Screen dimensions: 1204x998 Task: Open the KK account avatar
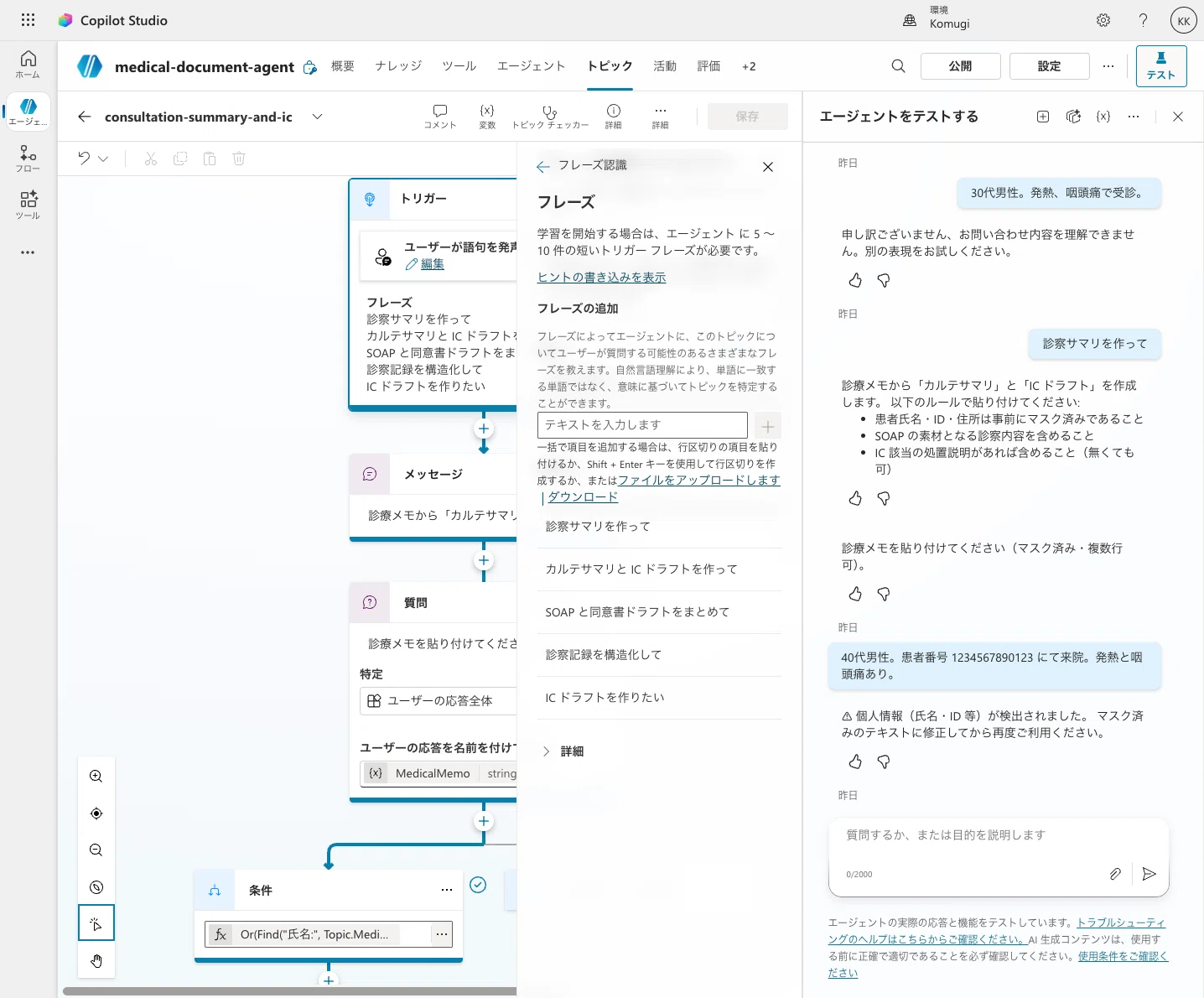pyautogui.click(x=1183, y=21)
